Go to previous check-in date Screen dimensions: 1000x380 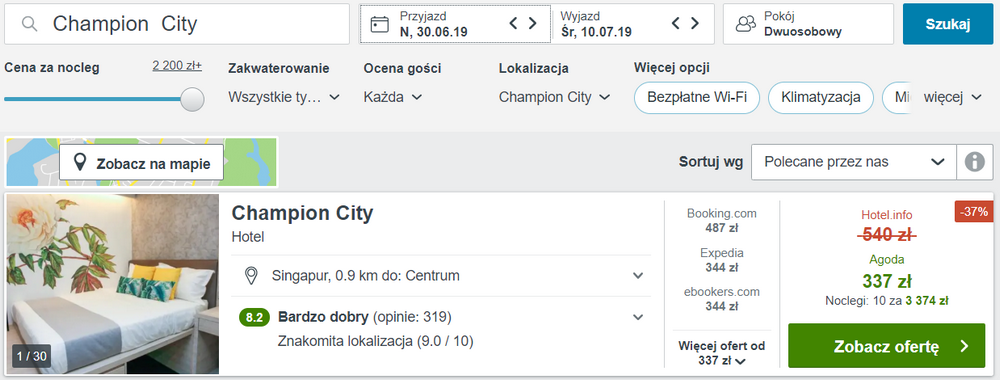[x=514, y=24]
